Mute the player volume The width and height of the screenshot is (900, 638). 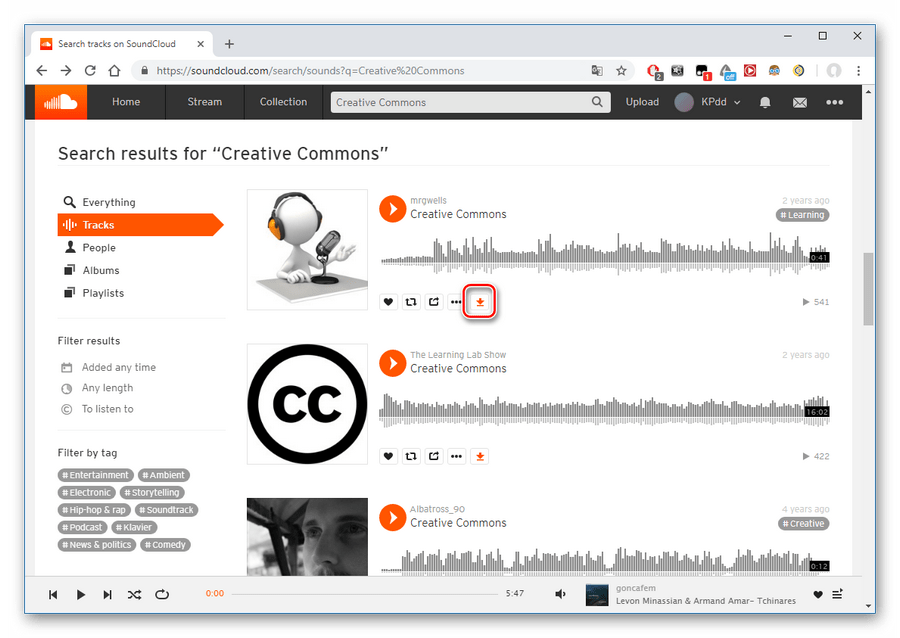click(x=561, y=594)
